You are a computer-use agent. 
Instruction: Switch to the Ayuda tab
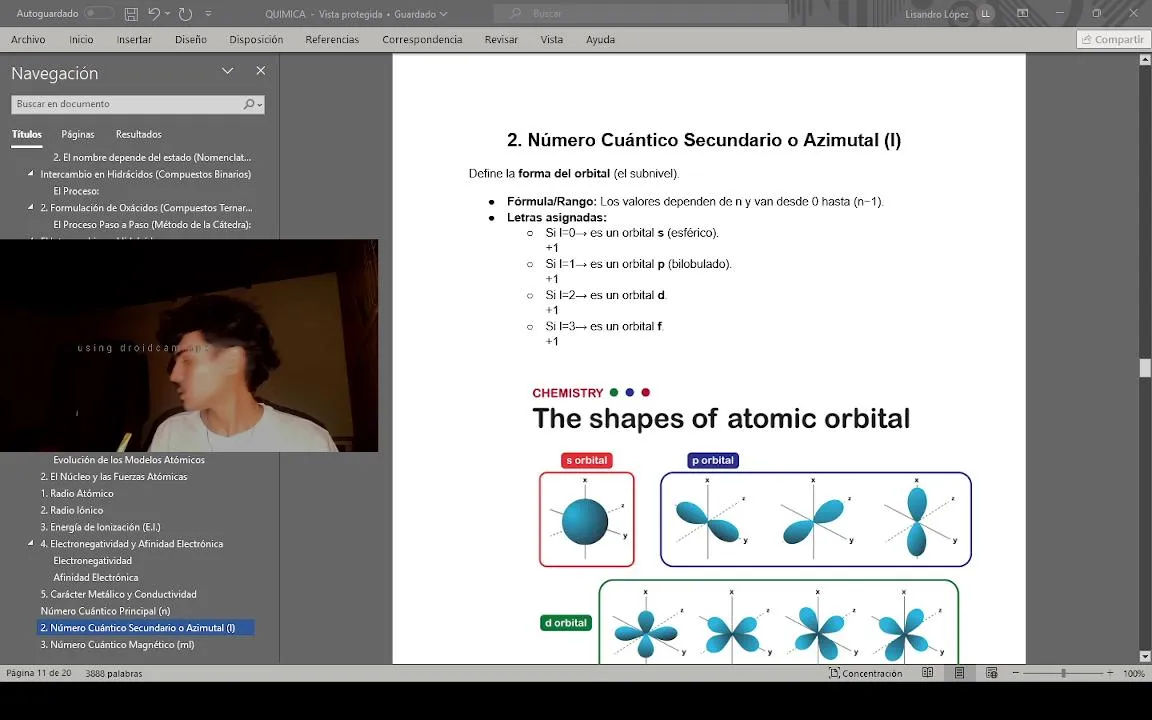click(600, 40)
